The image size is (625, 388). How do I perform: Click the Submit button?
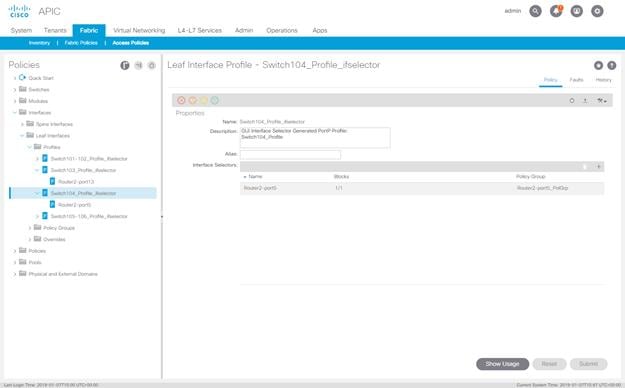tap(588, 364)
